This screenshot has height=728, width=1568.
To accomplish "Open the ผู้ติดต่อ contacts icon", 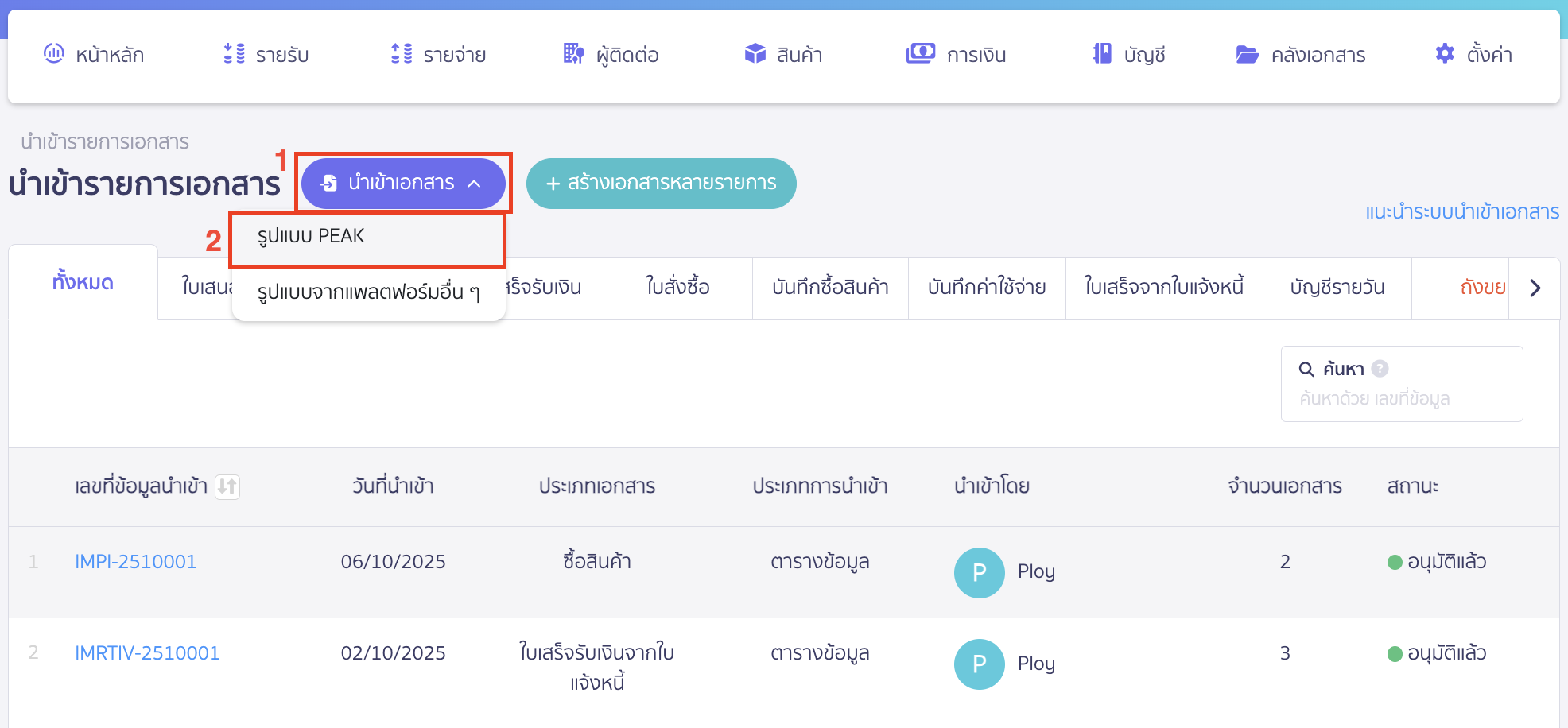I will (572, 54).
